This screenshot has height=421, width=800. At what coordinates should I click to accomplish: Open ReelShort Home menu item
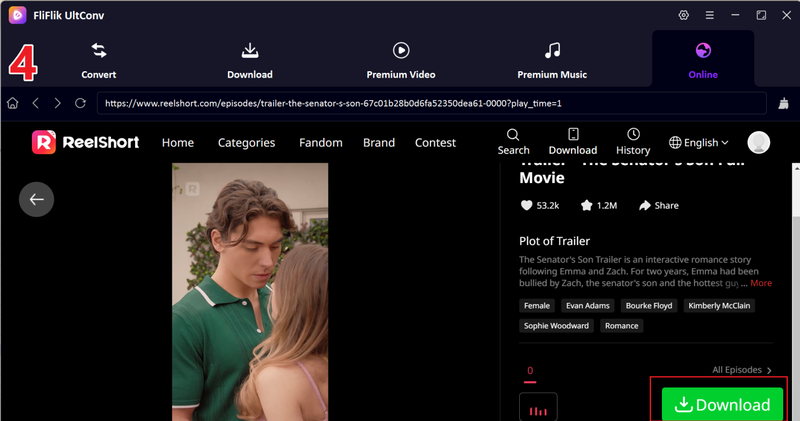pos(178,143)
